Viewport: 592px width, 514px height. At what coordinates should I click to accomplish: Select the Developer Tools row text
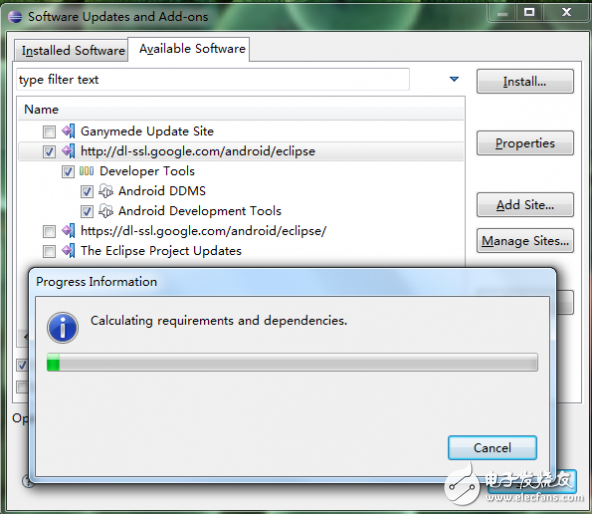[x=147, y=171]
